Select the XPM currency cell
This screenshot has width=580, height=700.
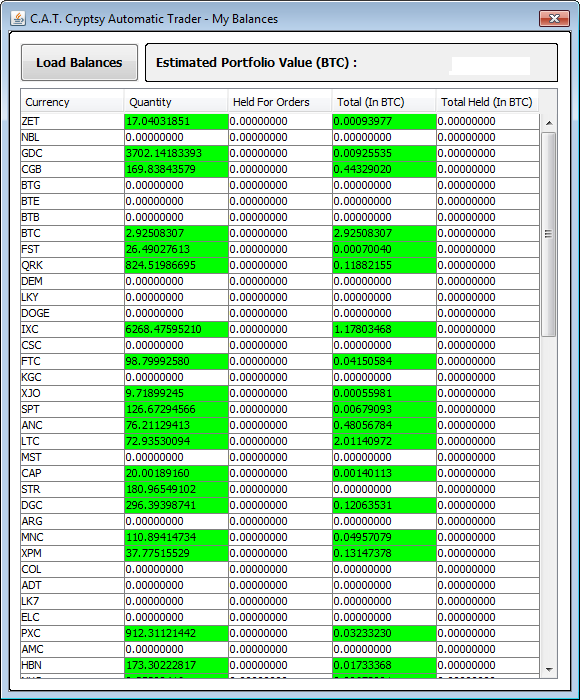click(72, 554)
